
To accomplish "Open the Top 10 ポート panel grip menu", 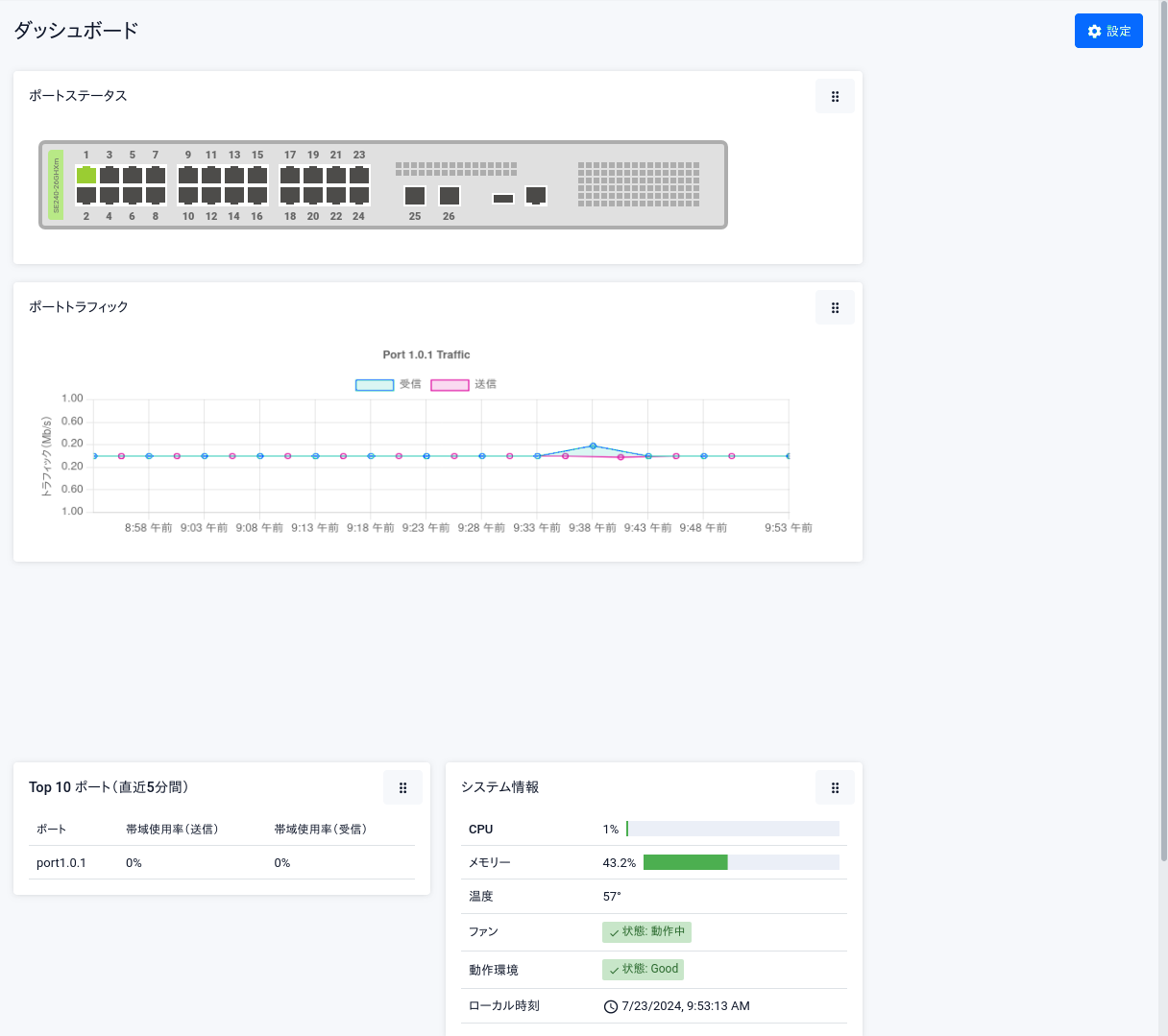I will point(402,787).
